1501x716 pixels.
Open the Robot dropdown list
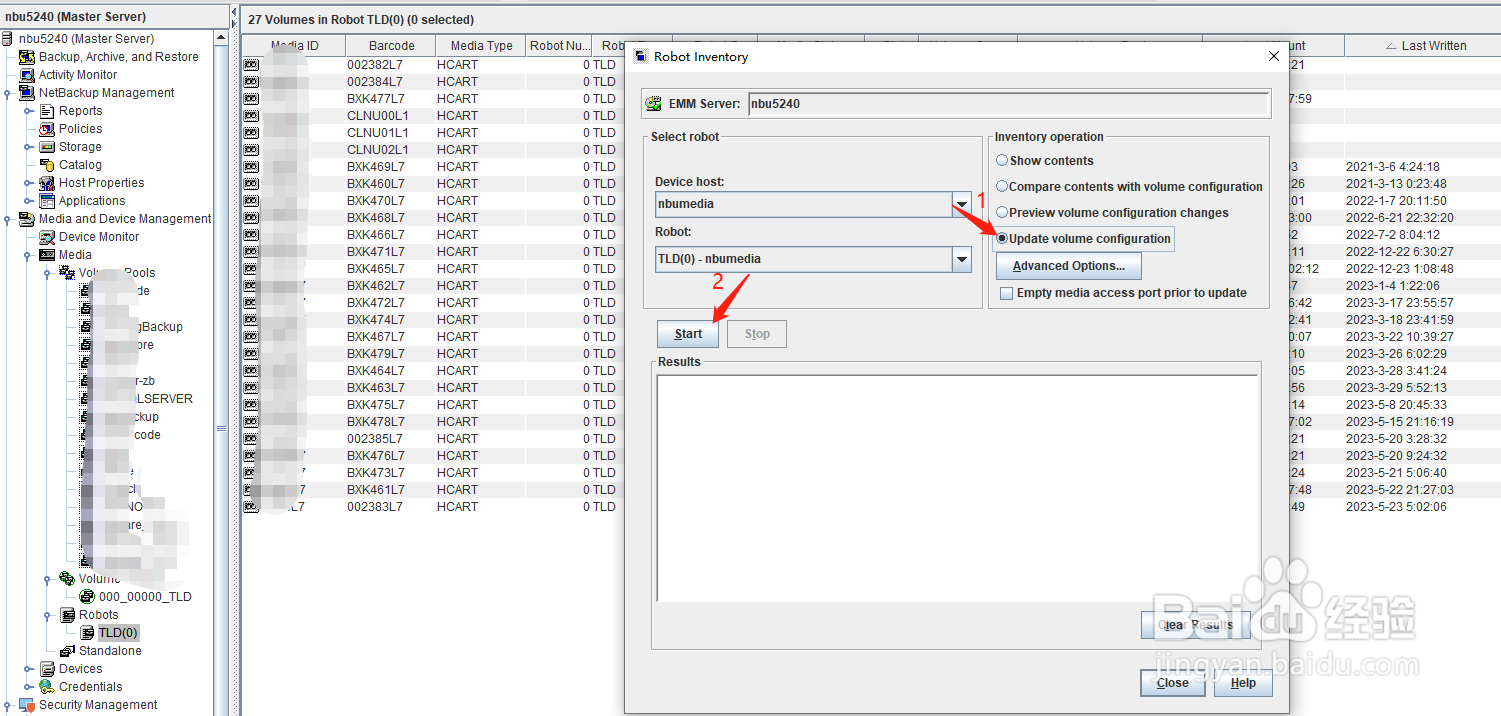pos(962,260)
